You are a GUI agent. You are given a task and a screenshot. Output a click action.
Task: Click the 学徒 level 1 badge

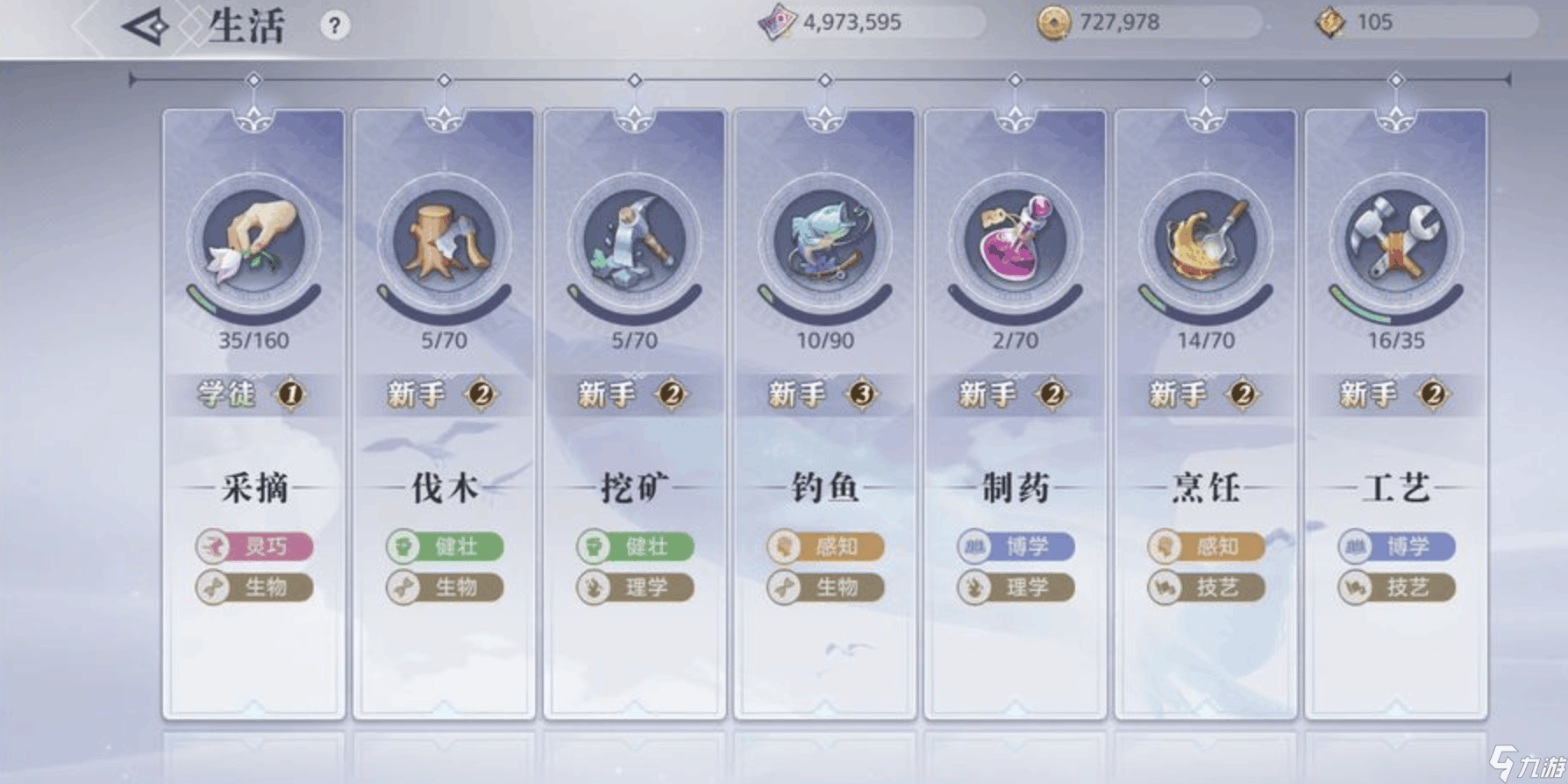point(253,395)
